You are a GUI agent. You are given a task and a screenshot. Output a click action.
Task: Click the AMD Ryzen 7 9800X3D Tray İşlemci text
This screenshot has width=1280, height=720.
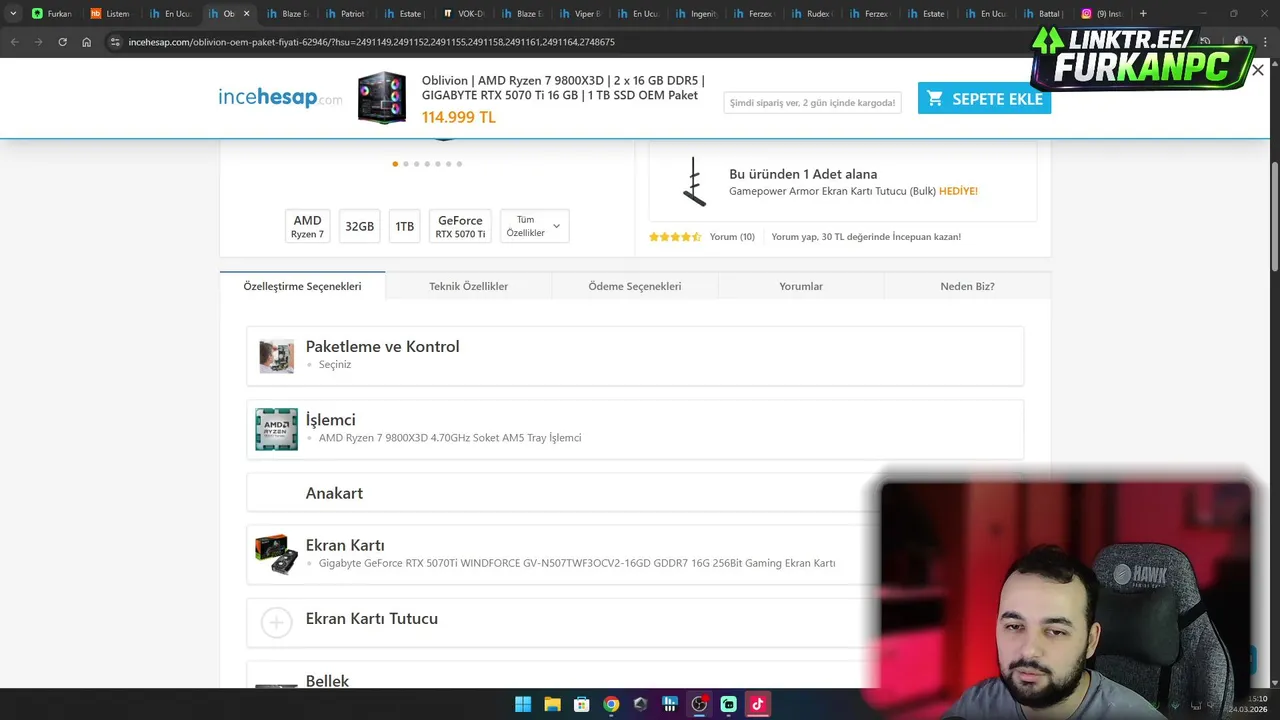click(450, 438)
